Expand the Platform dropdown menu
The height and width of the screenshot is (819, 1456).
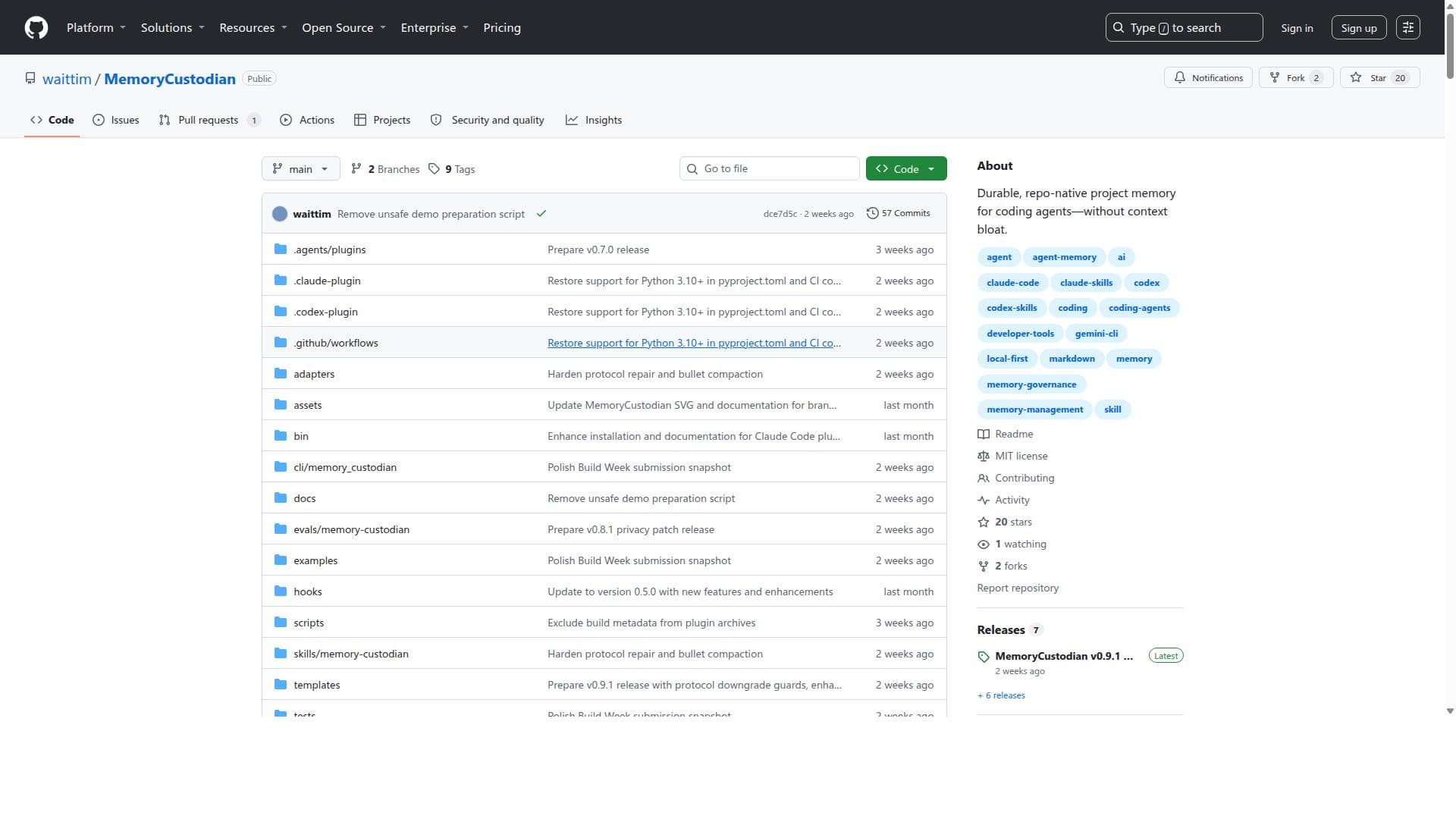coord(96,27)
